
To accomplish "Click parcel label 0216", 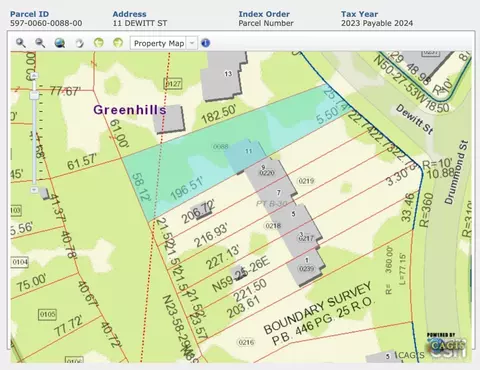I will click(x=246, y=342).
